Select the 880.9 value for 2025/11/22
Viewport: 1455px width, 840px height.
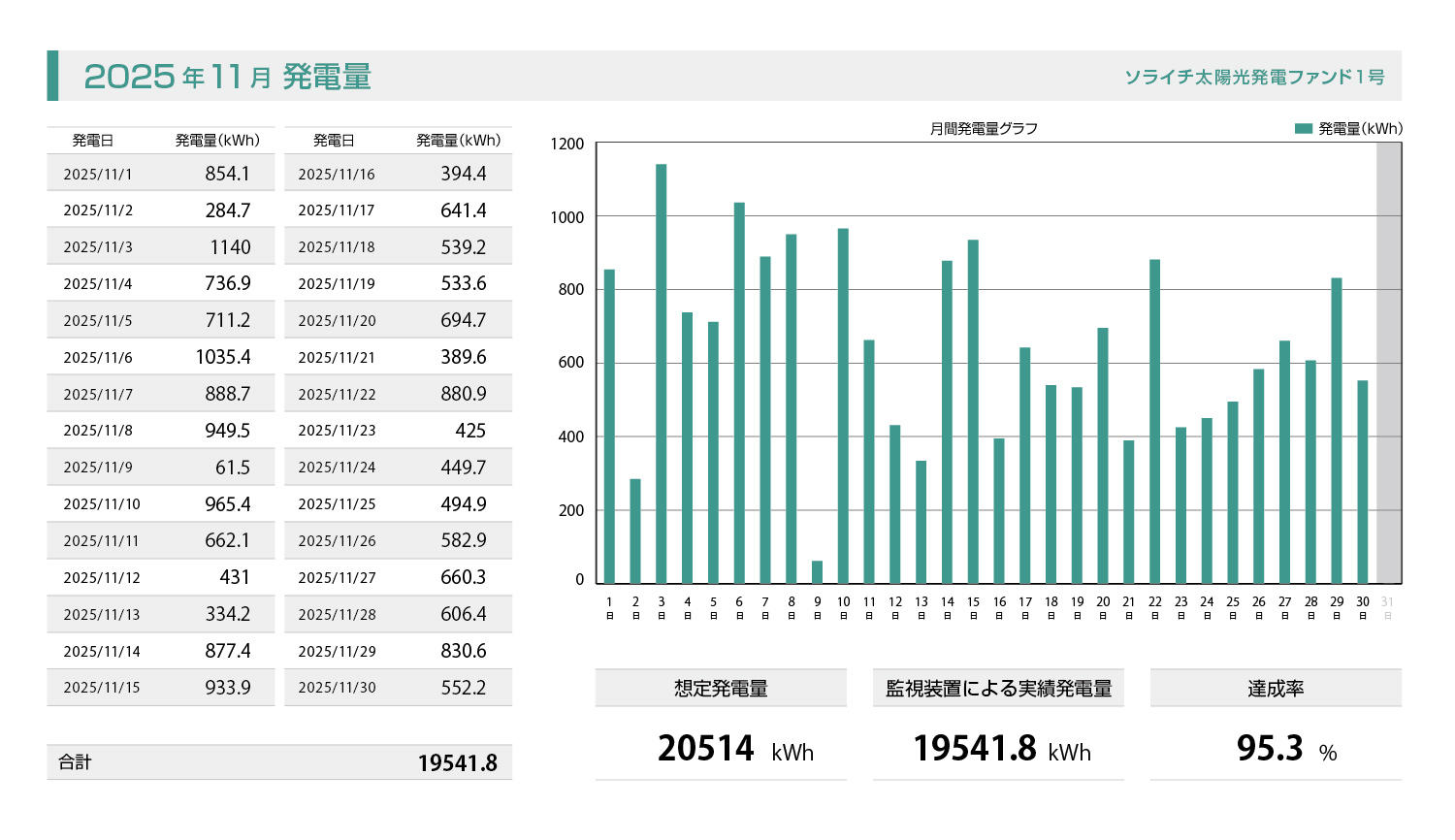click(x=463, y=394)
